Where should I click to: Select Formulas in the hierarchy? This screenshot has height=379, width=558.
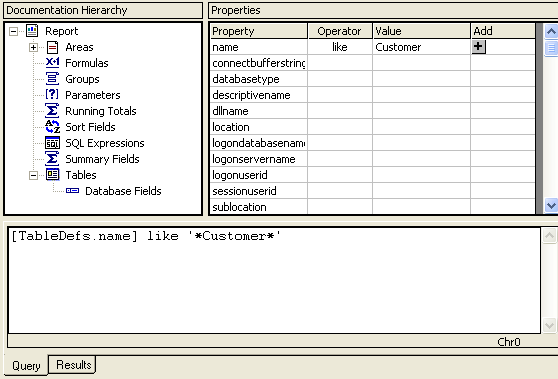pyautogui.click(x=86, y=63)
